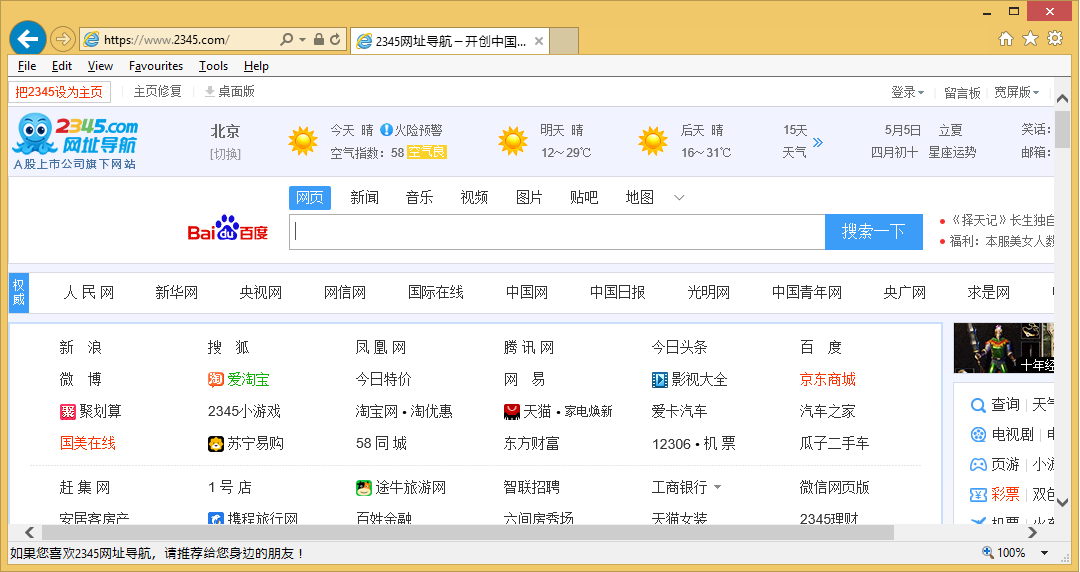The height and width of the screenshot is (572, 1080).
Task: Click the 搜索一下 search button
Action: [x=873, y=232]
